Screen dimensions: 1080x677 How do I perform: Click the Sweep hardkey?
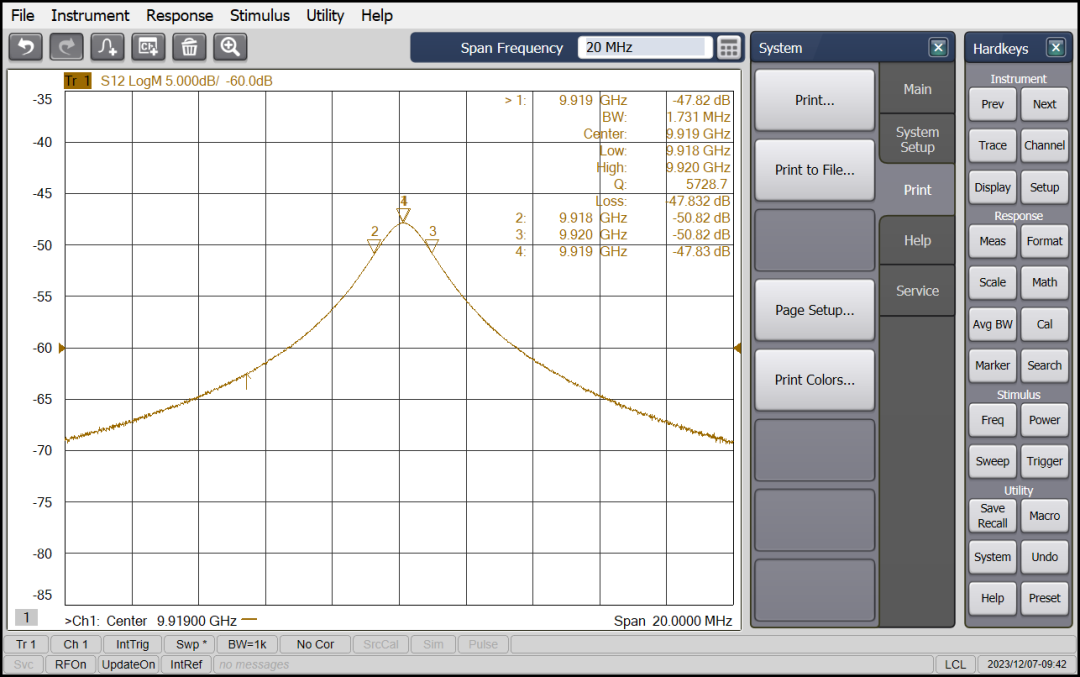tap(993, 461)
